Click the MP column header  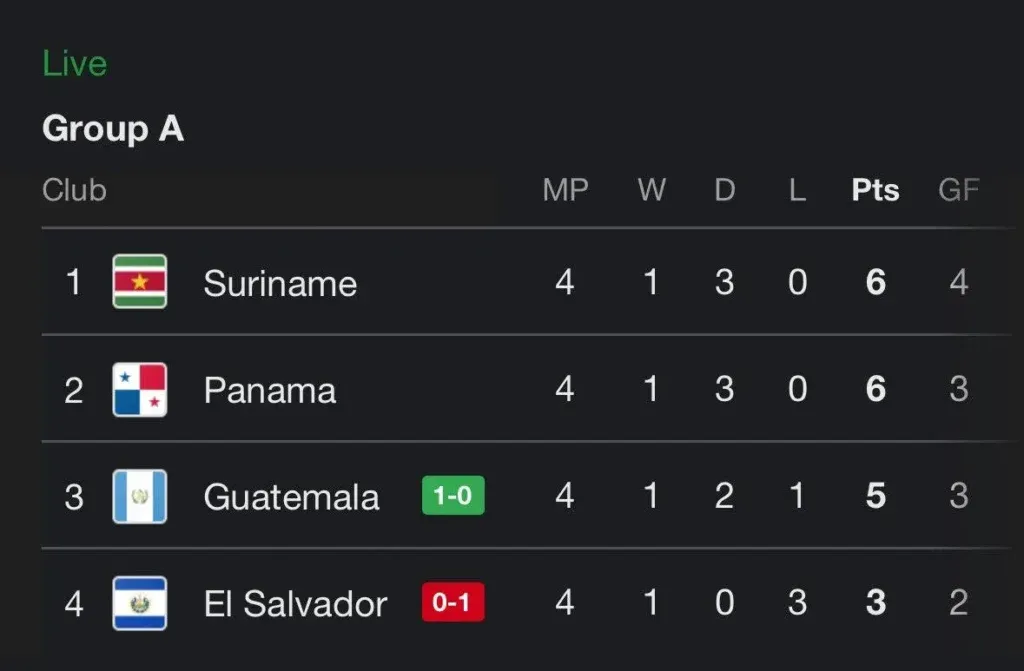tap(565, 190)
